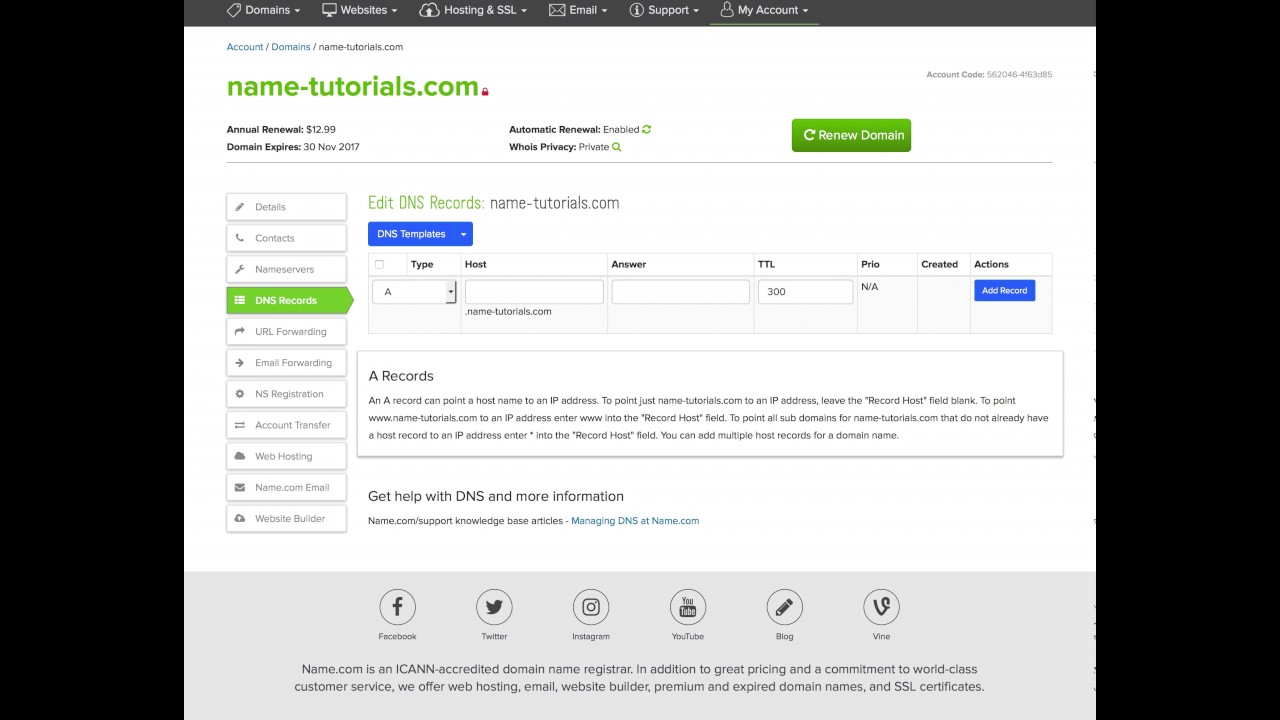Click the Renew Domain button
The height and width of the screenshot is (720, 1280).
click(851, 135)
